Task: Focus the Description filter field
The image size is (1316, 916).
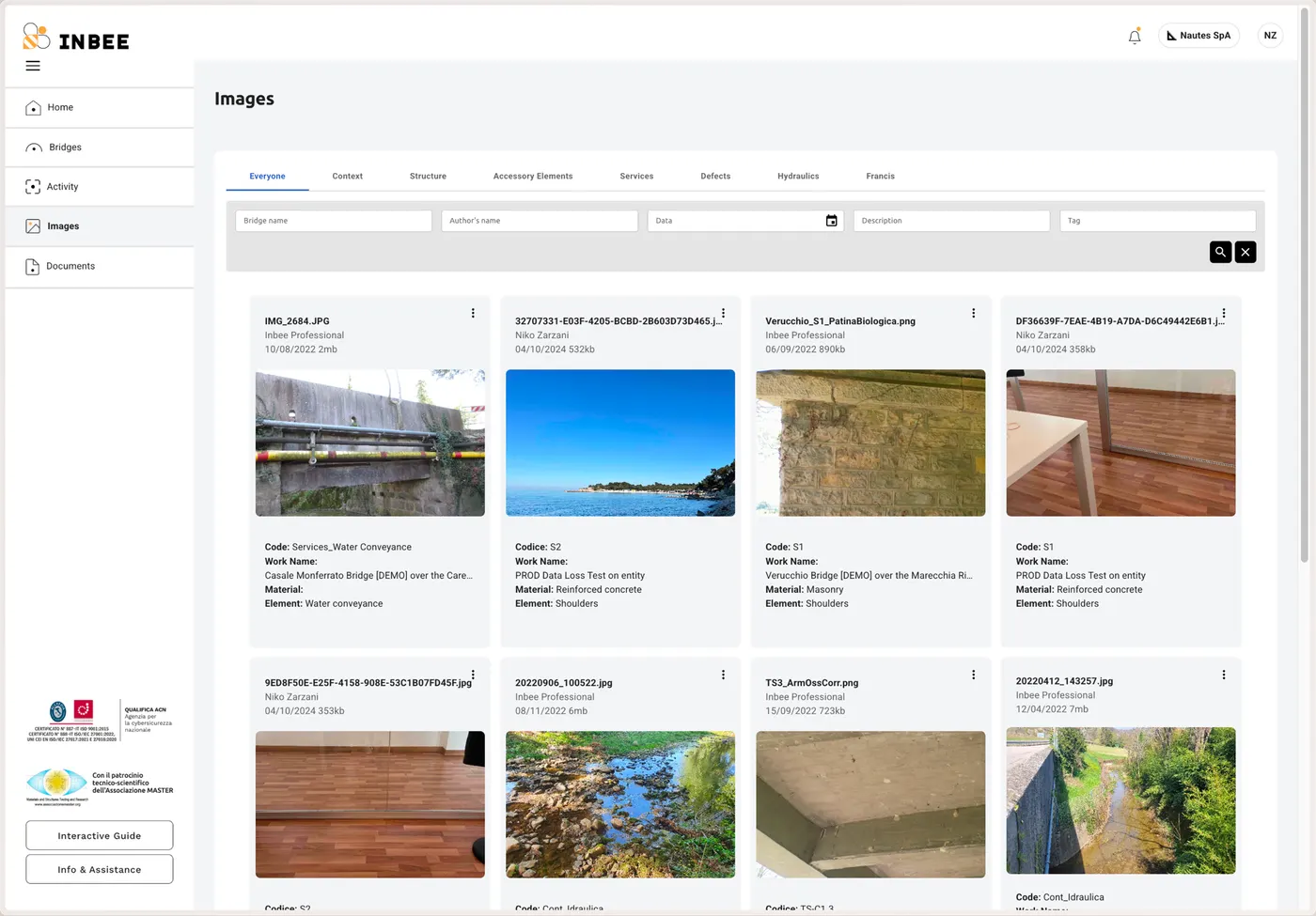Action: [951, 221]
